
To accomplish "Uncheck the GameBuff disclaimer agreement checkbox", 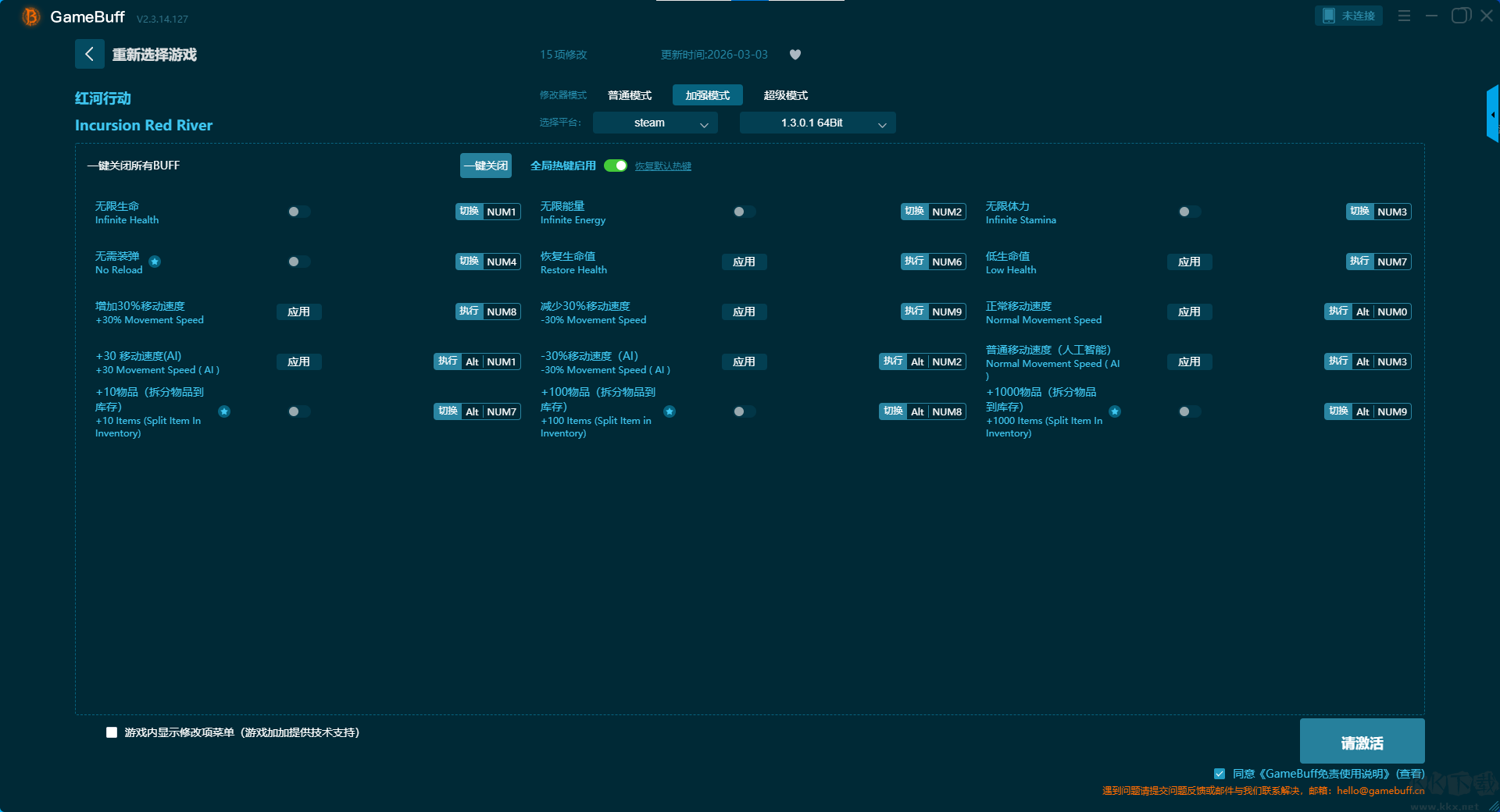I will 1220,774.
